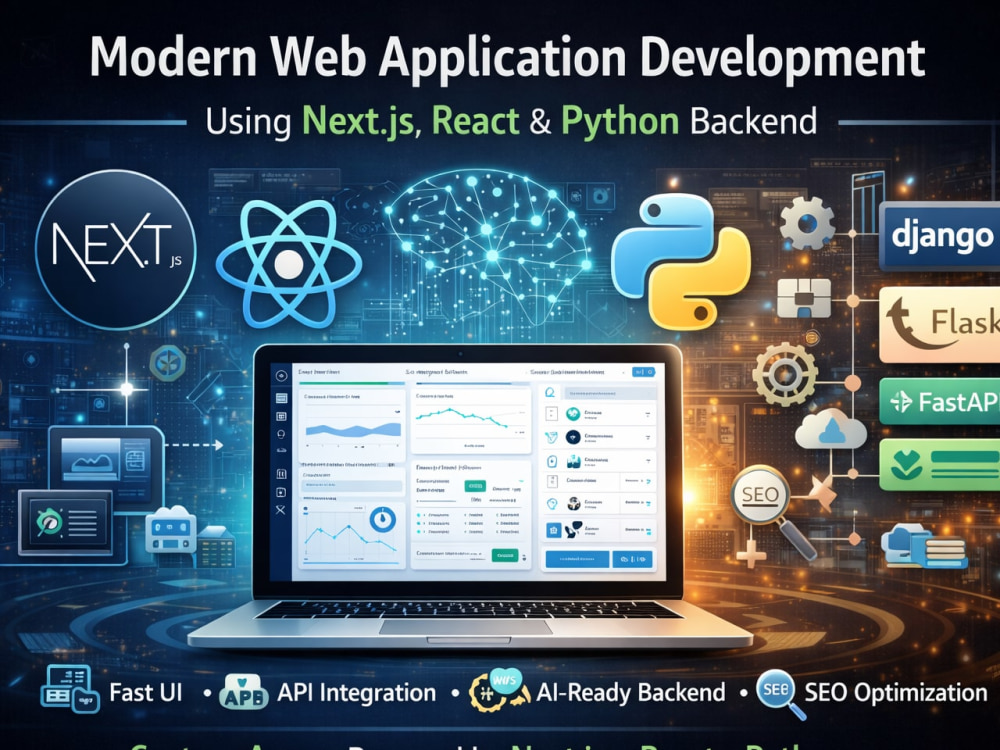Select the green FastAPI badge
The width and height of the screenshot is (1000, 750).
click(x=939, y=402)
